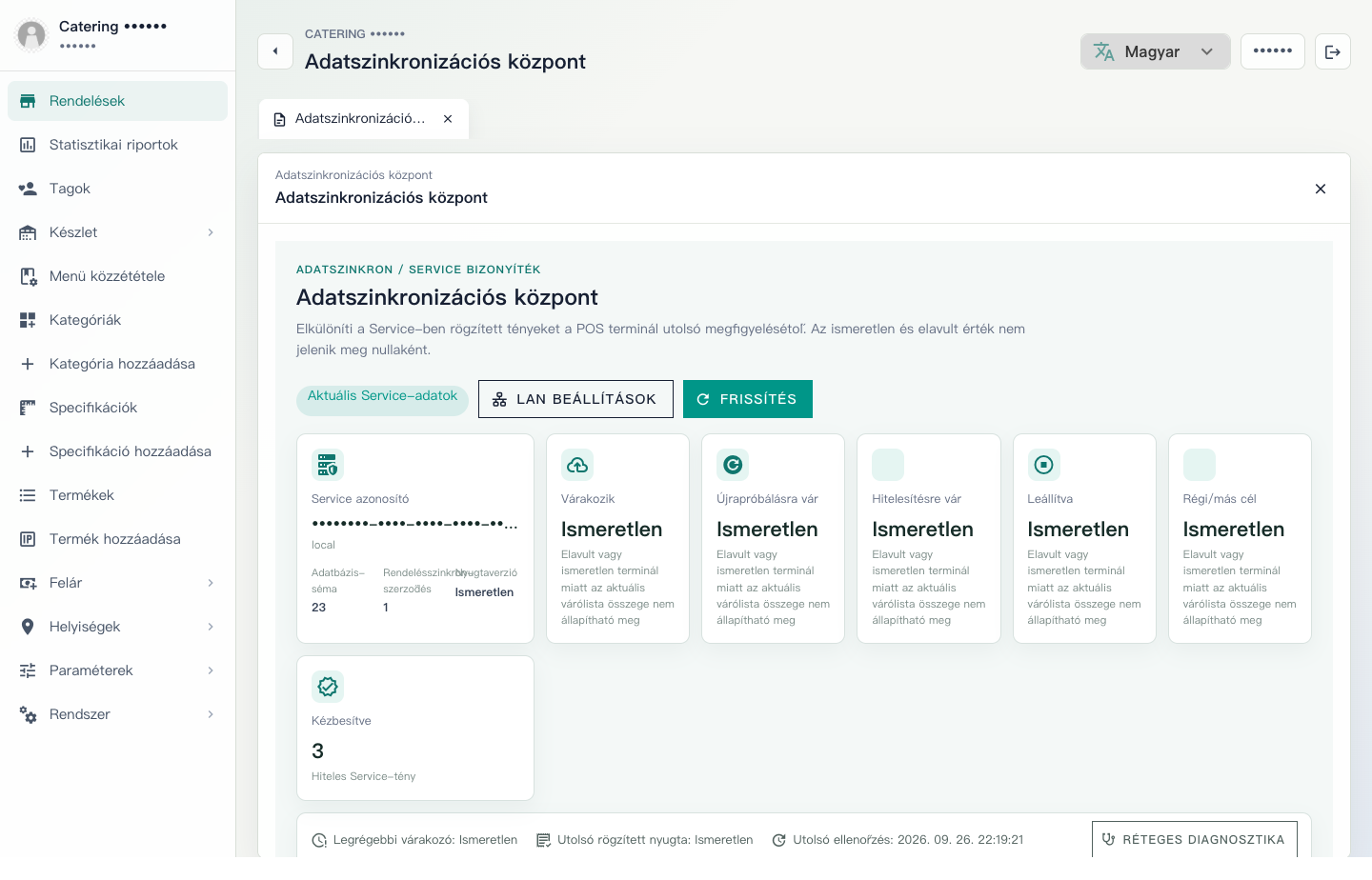The width and height of the screenshot is (1372, 880).
Task: Expand the Helyiségek submenu
Action: (211, 627)
